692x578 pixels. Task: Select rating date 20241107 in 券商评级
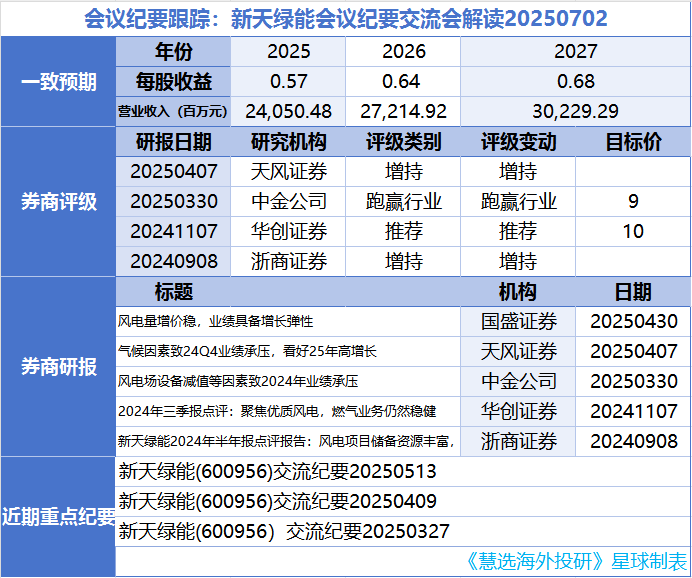pos(173,231)
